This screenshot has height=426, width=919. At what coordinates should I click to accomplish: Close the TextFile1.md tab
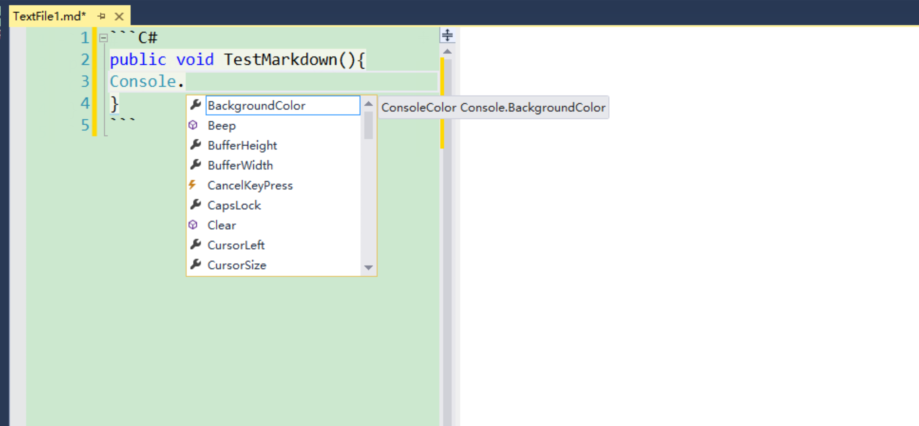[x=119, y=16]
